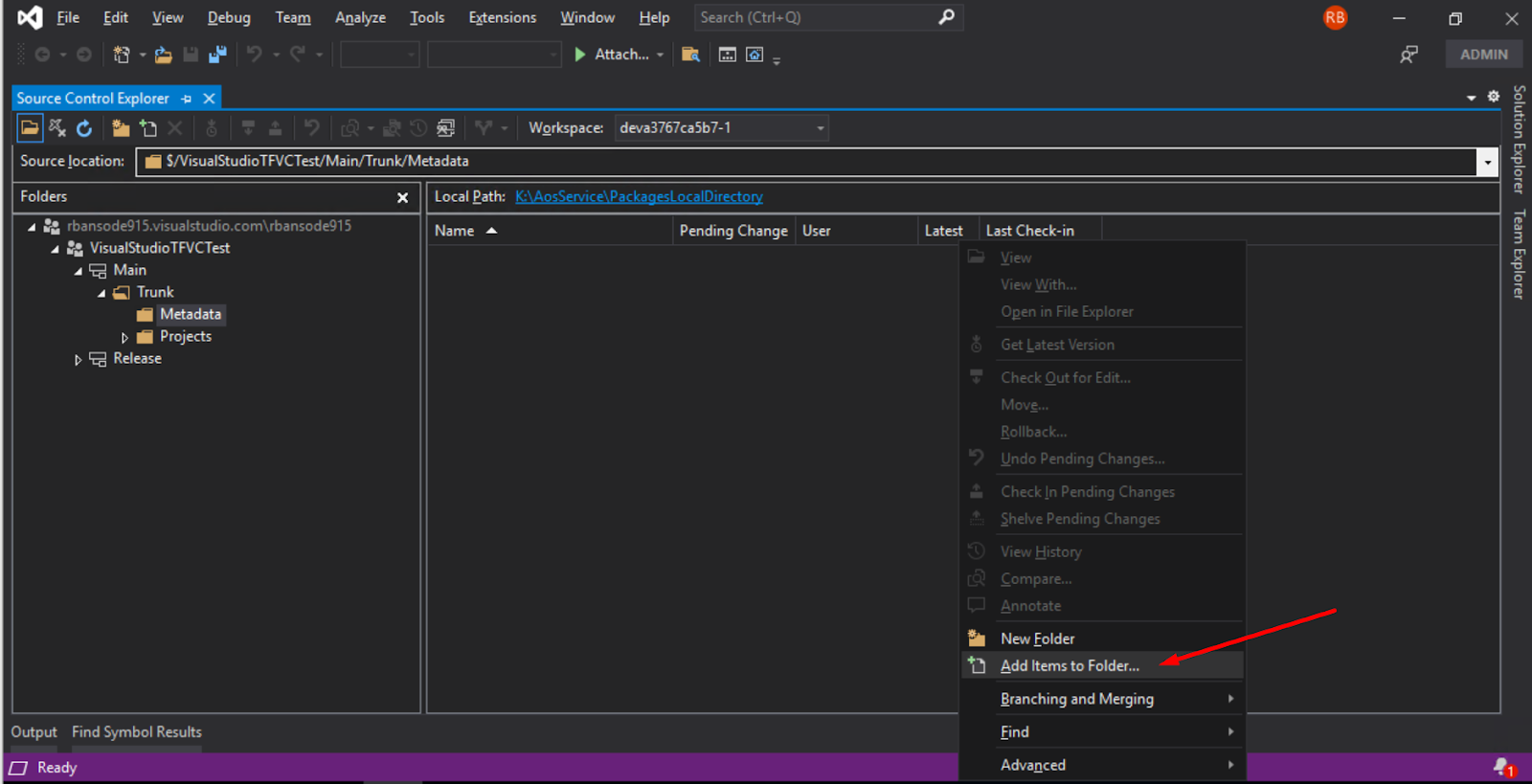The width and height of the screenshot is (1532, 784).
Task: Open the Attach button dropdown arrow
Action: click(660, 56)
